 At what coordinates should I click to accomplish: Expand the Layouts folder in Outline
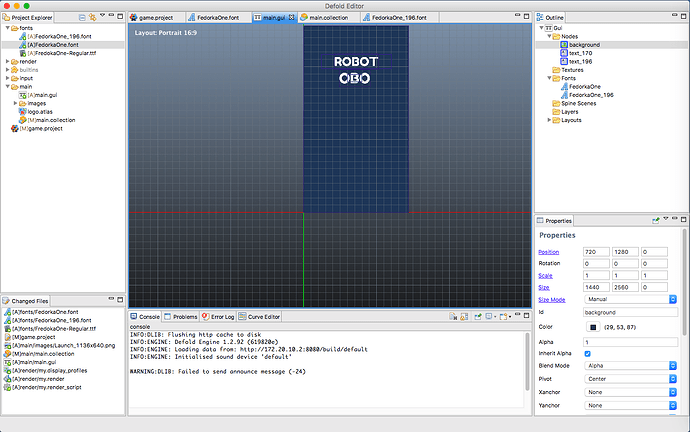pos(548,121)
